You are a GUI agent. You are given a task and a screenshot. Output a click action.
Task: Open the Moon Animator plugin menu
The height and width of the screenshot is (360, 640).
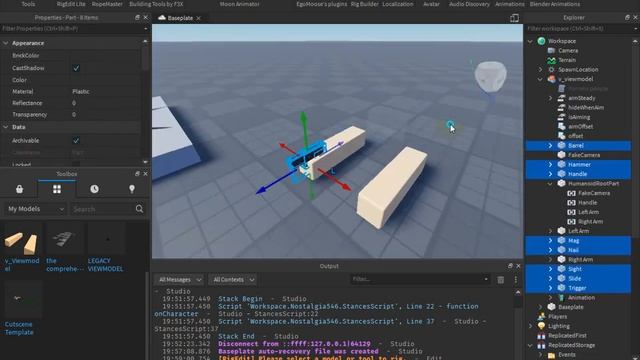(x=239, y=4)
